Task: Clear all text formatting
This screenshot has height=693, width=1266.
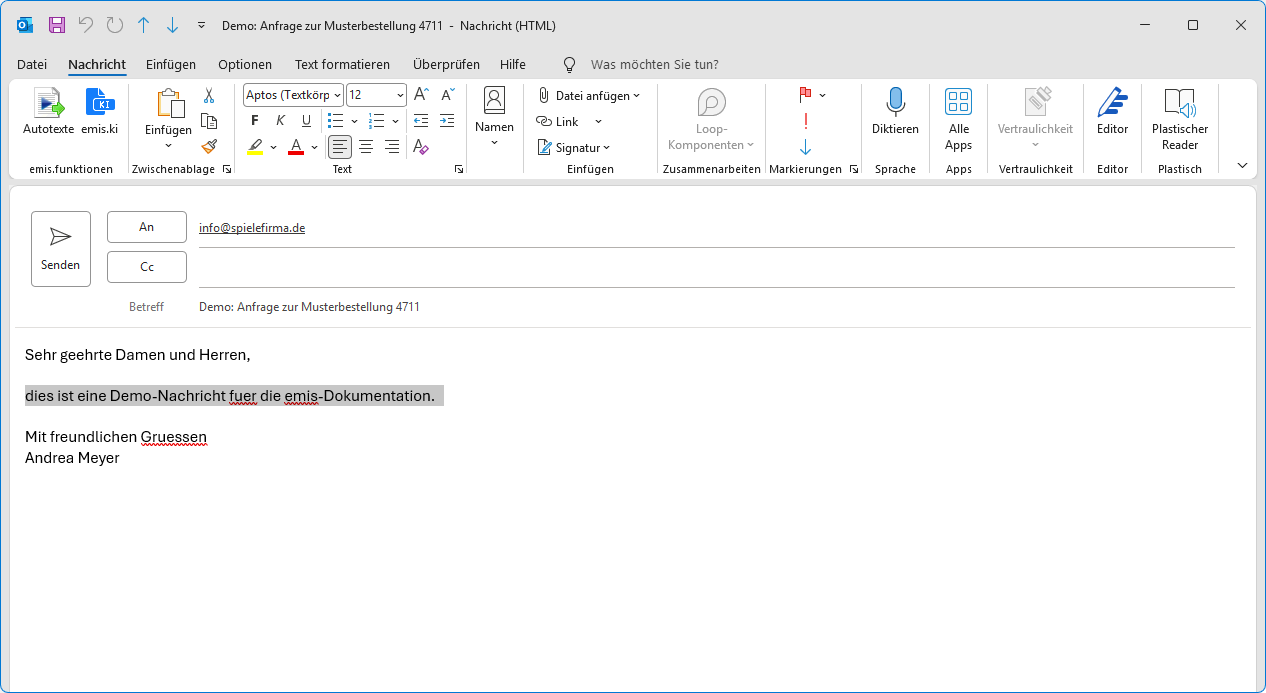Action: (421, 147)
